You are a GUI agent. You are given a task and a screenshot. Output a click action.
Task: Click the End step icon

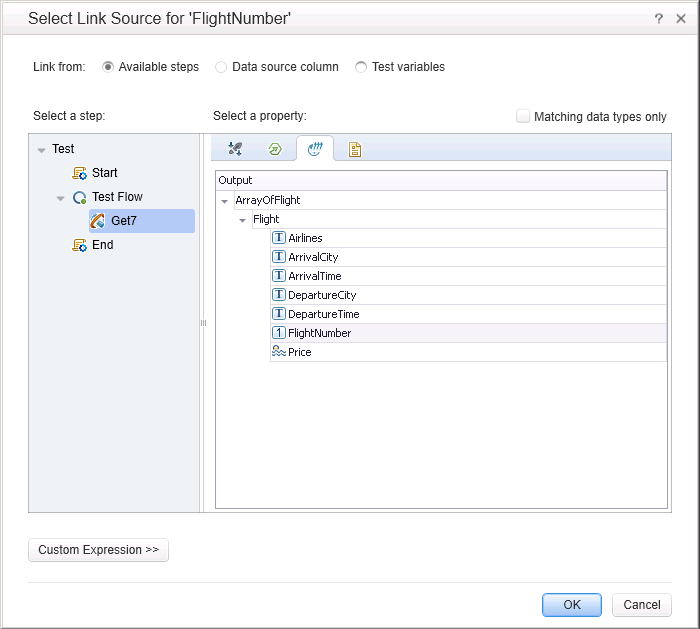pyautogui.click(x=79, y=245)
